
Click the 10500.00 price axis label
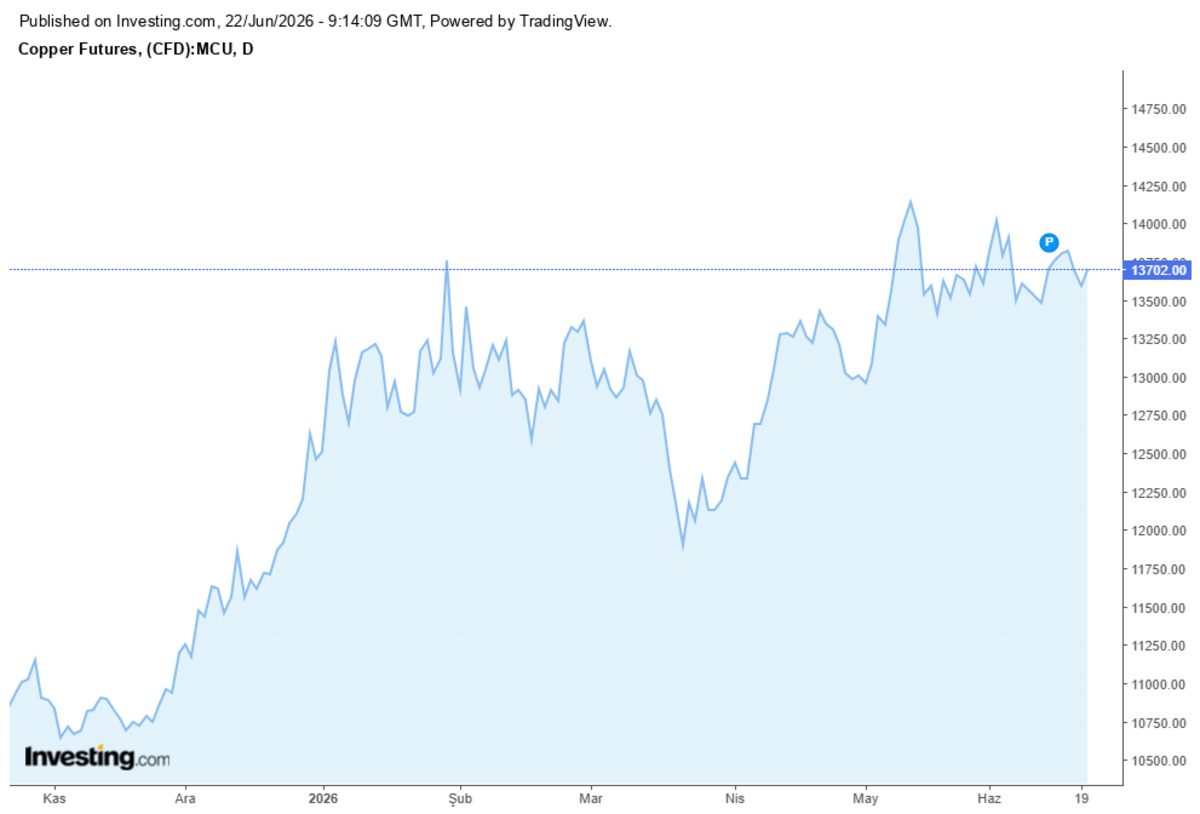[x=1158, y=761]
